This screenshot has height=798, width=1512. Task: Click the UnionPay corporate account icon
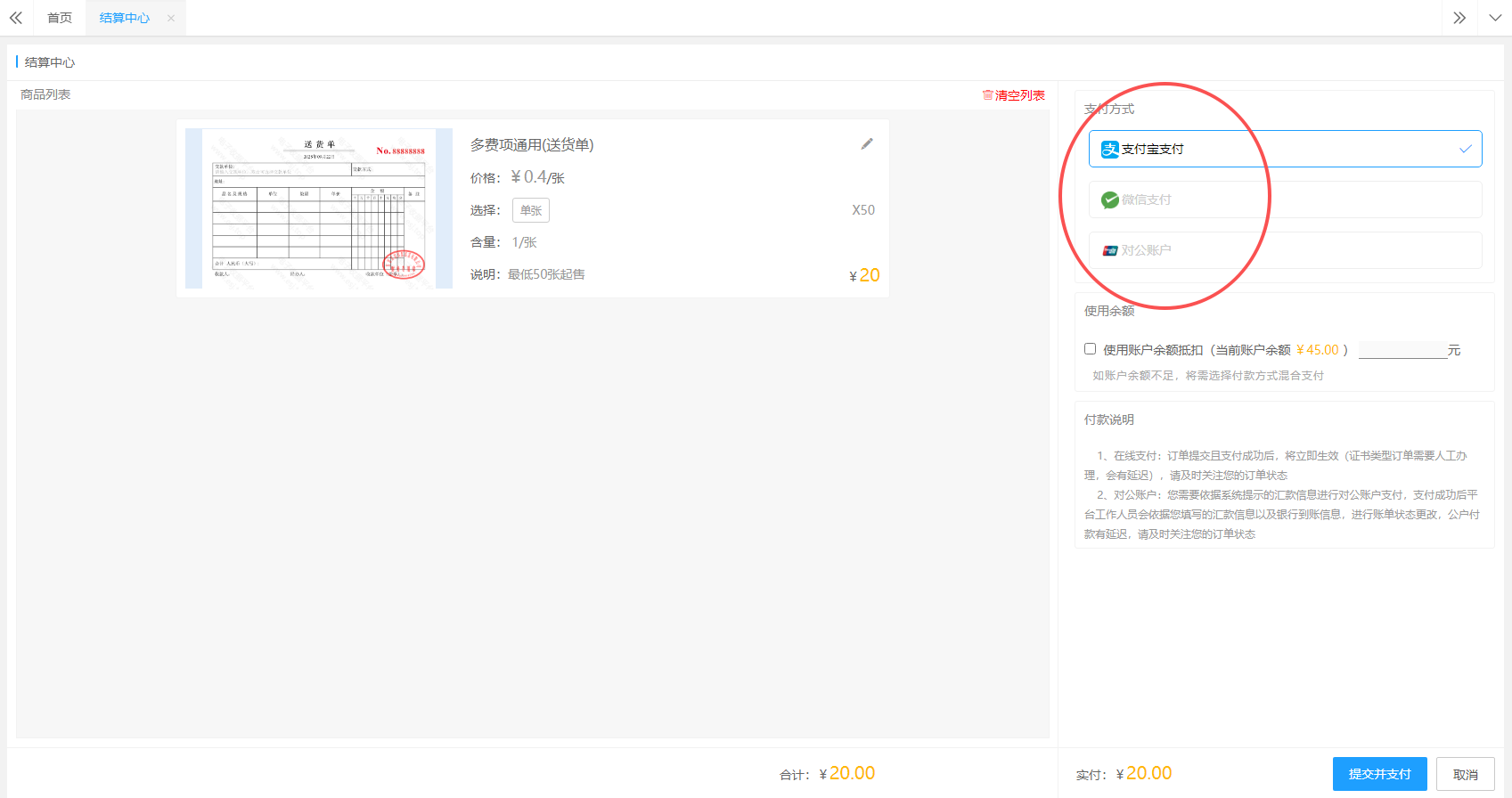click(x=1109, y=251)
